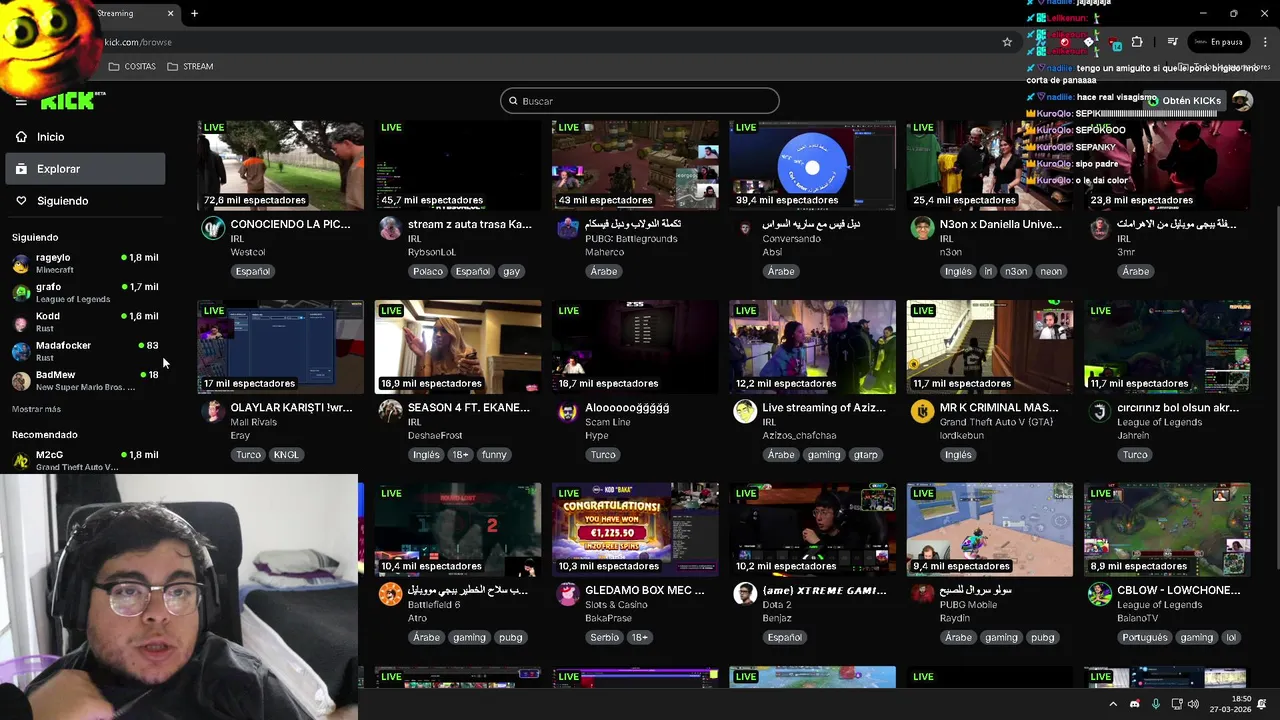Open the Battlefield 6 category link
Image resolution: width=1280 pixels, height=720 pixels.
pyautogui.click(x=434, y=605)
